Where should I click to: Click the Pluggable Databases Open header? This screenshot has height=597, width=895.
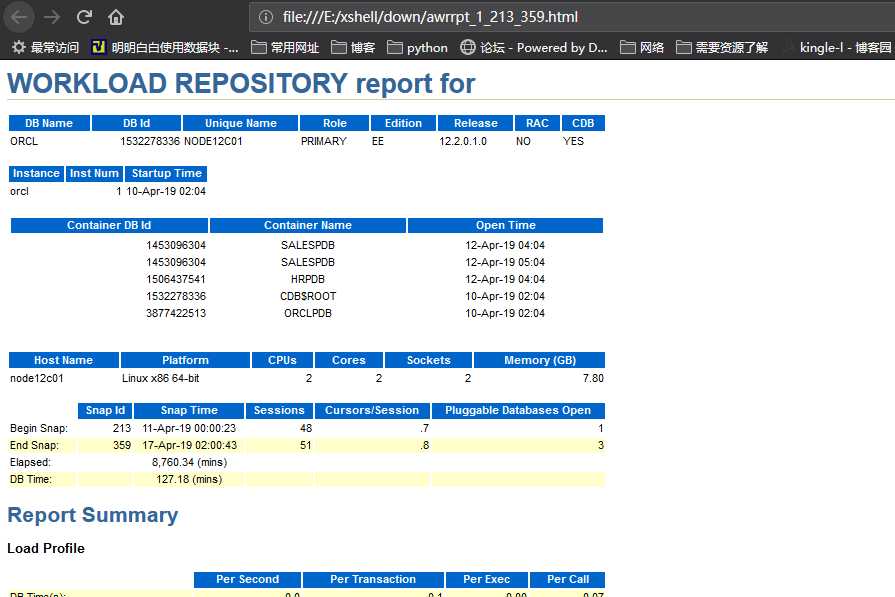(518, 410)
